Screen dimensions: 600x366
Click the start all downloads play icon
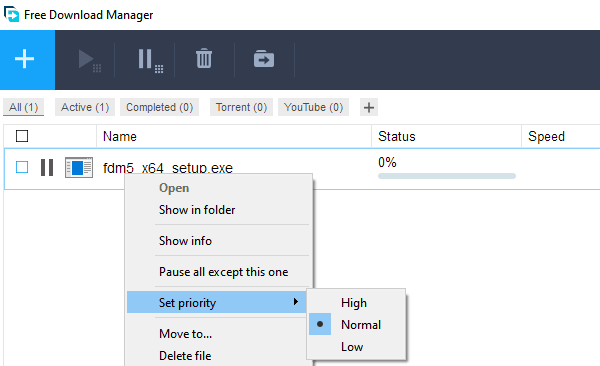point(89,60)
